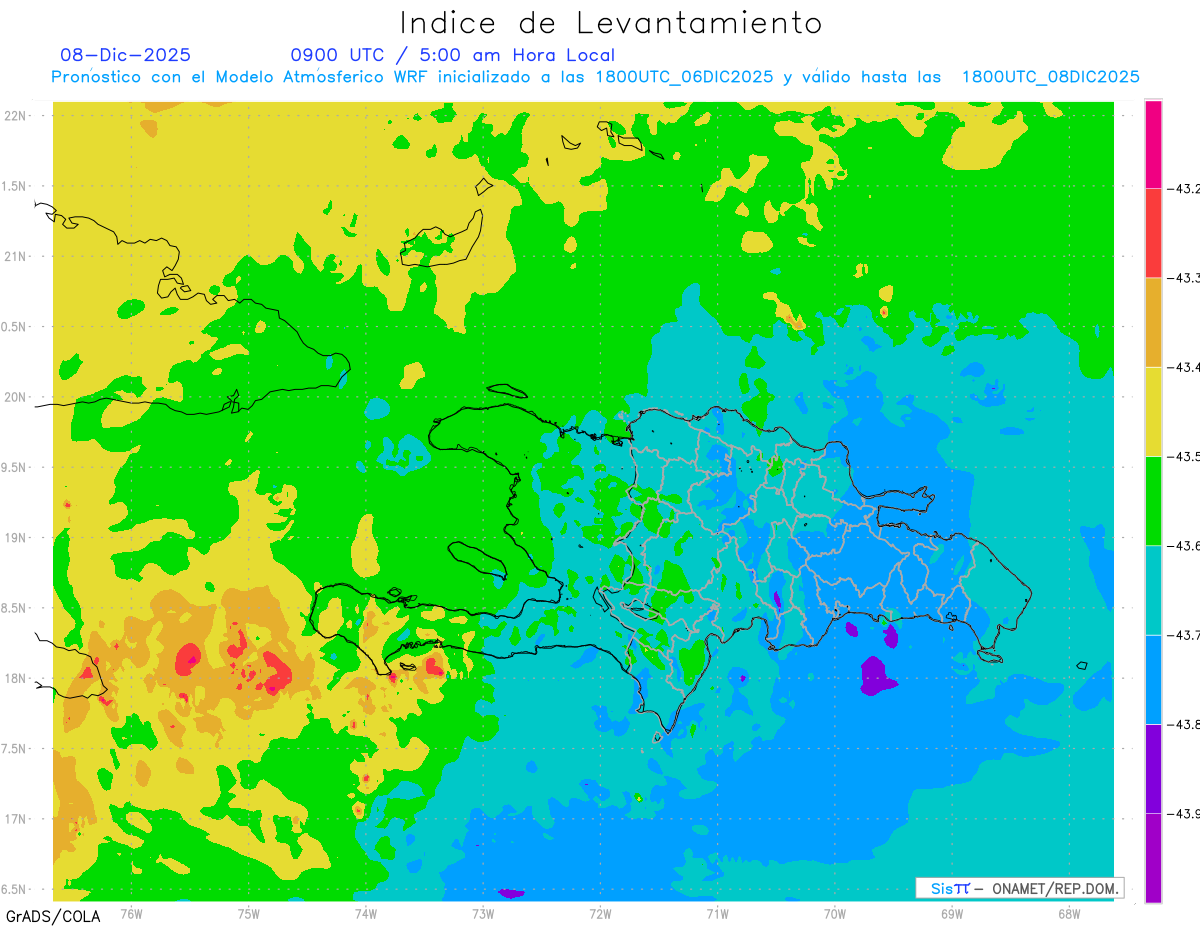
Task: Click the '17N' latitude label
Action: point(16,819)
